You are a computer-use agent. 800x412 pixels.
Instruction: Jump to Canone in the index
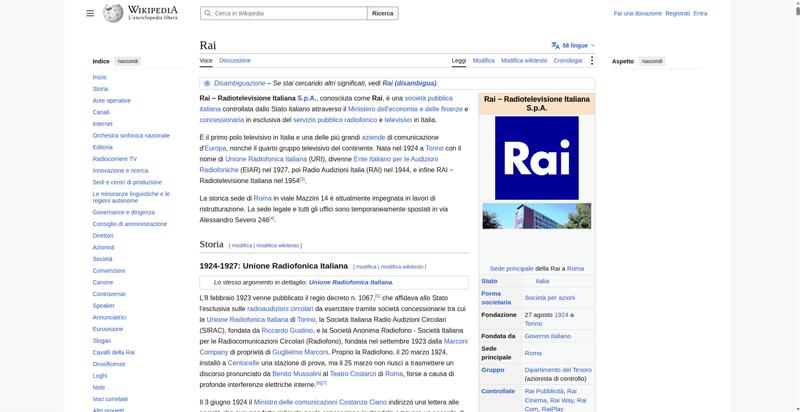[103, 282]
